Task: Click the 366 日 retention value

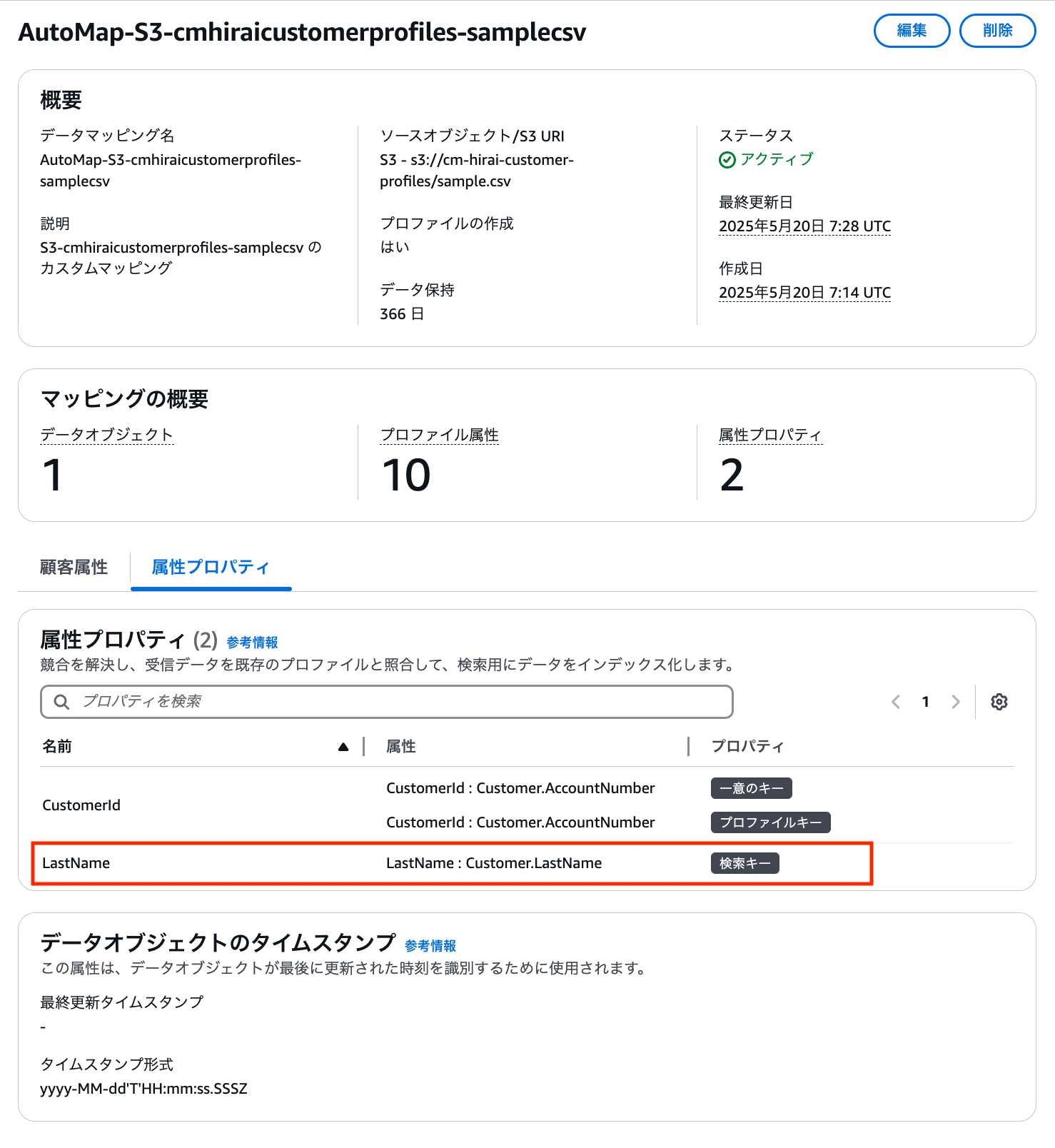Action: coord(402,314)
